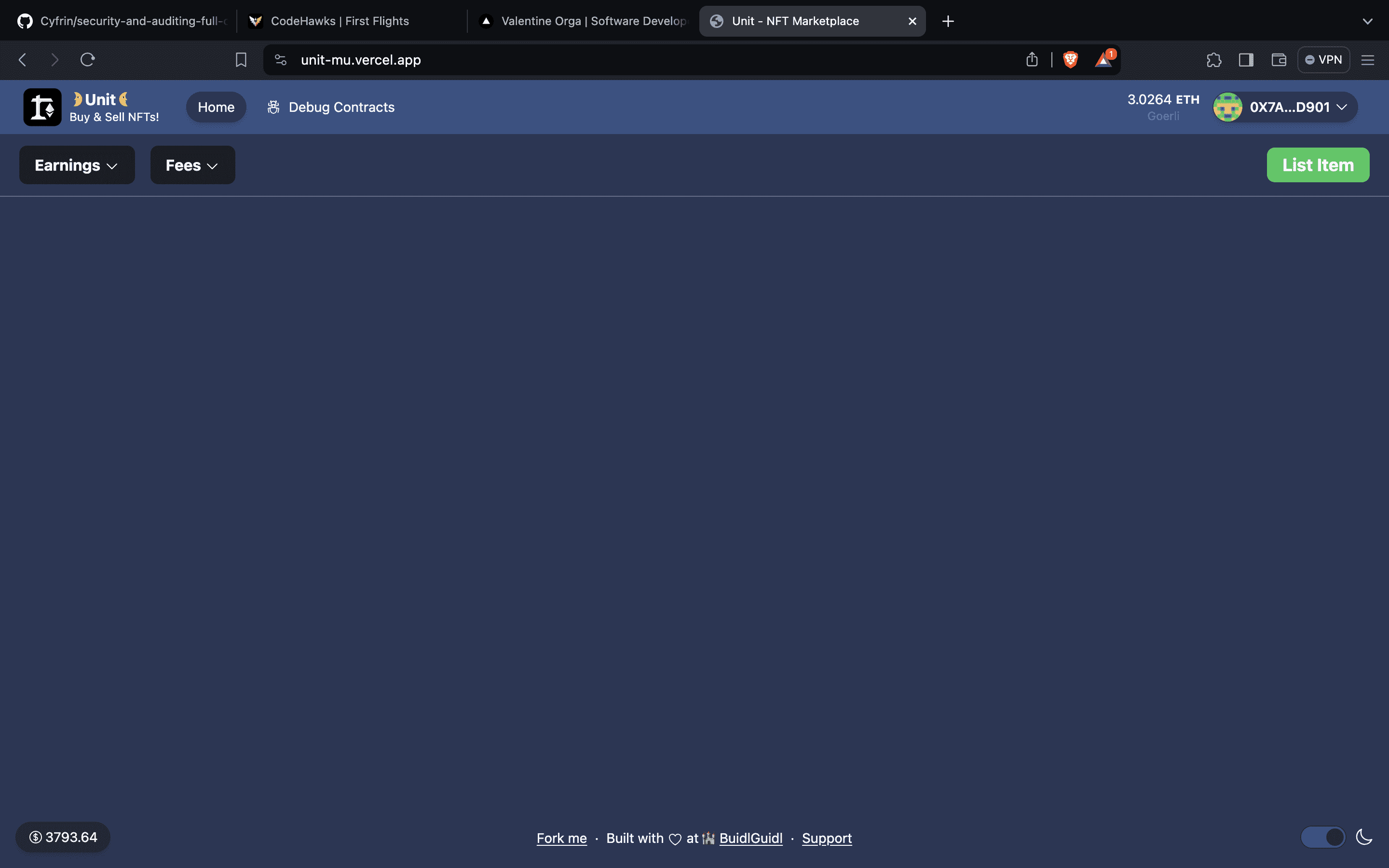Open a new browser tab
This screenshot has height=868, width=1389.
pos(948,21)
